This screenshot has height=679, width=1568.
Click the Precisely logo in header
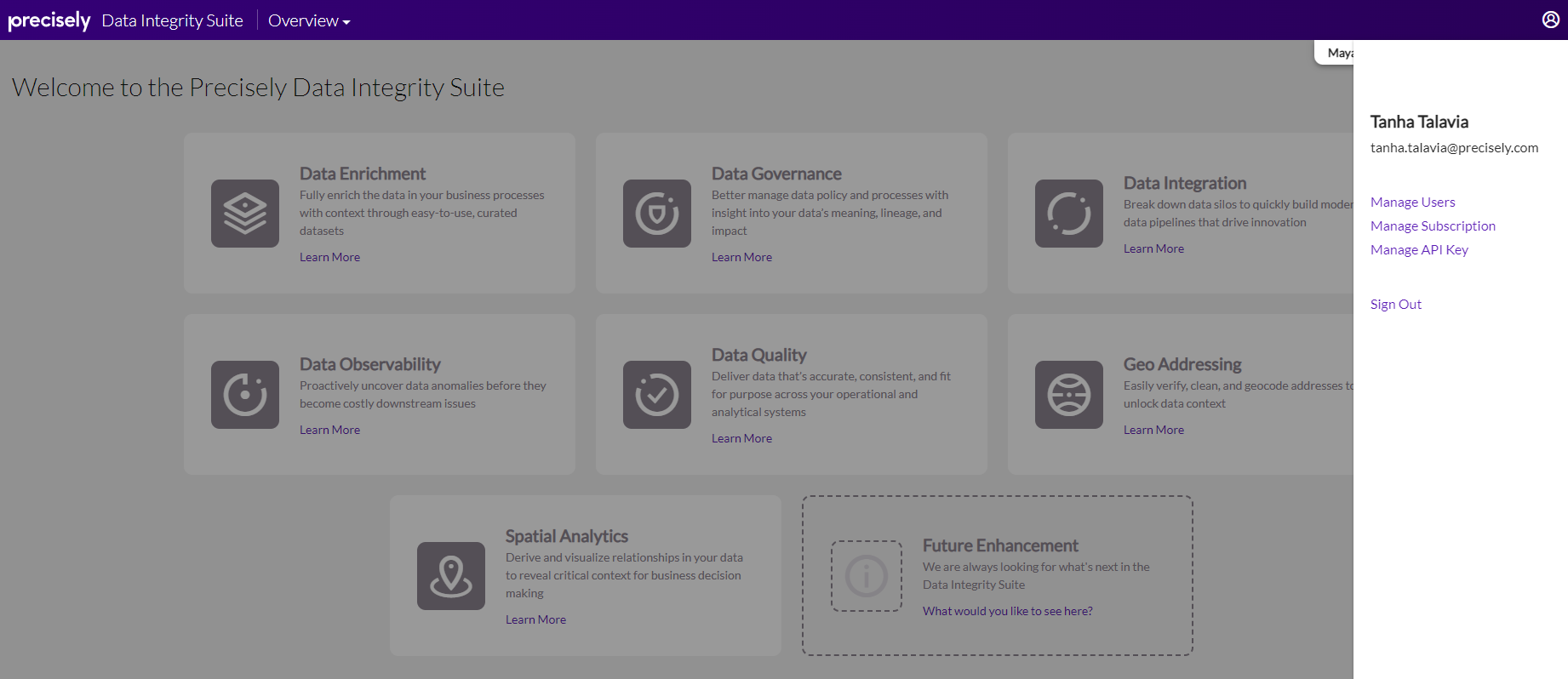click(x=49, y=20)
